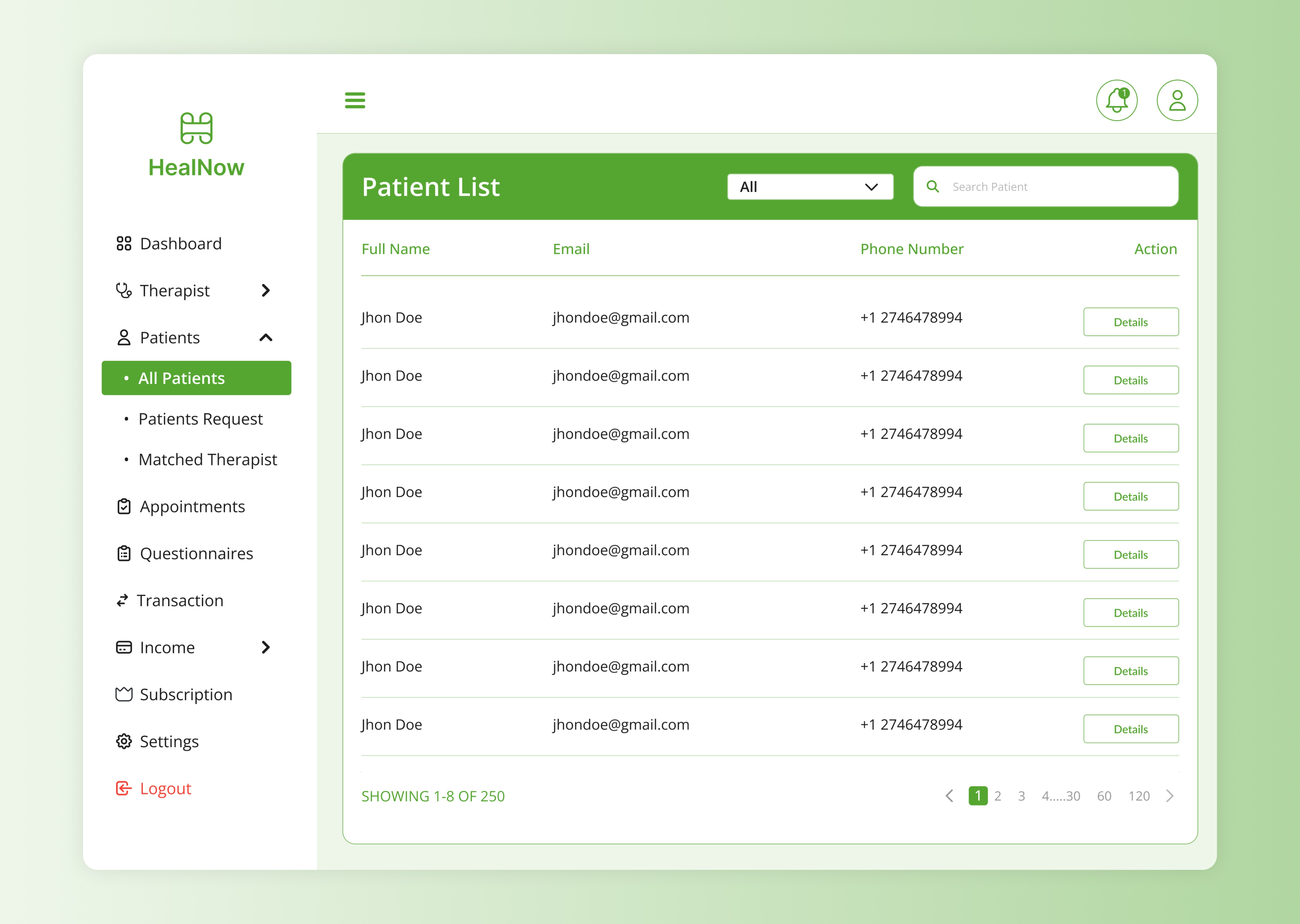Image resolution: width=1300 pixels, height=924 pixels.
Task: Click the notification bell icon
Action: (1116, 101)
